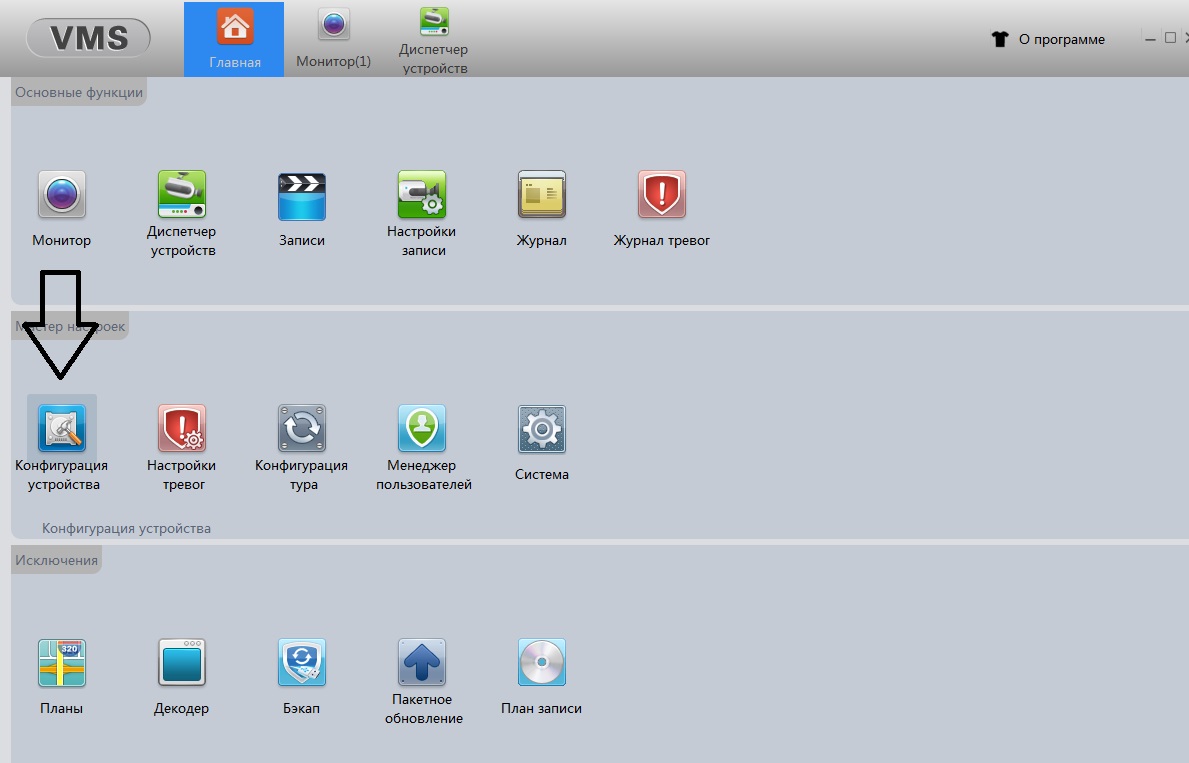Switch to the Главная tab

click(x=234, y=39)
